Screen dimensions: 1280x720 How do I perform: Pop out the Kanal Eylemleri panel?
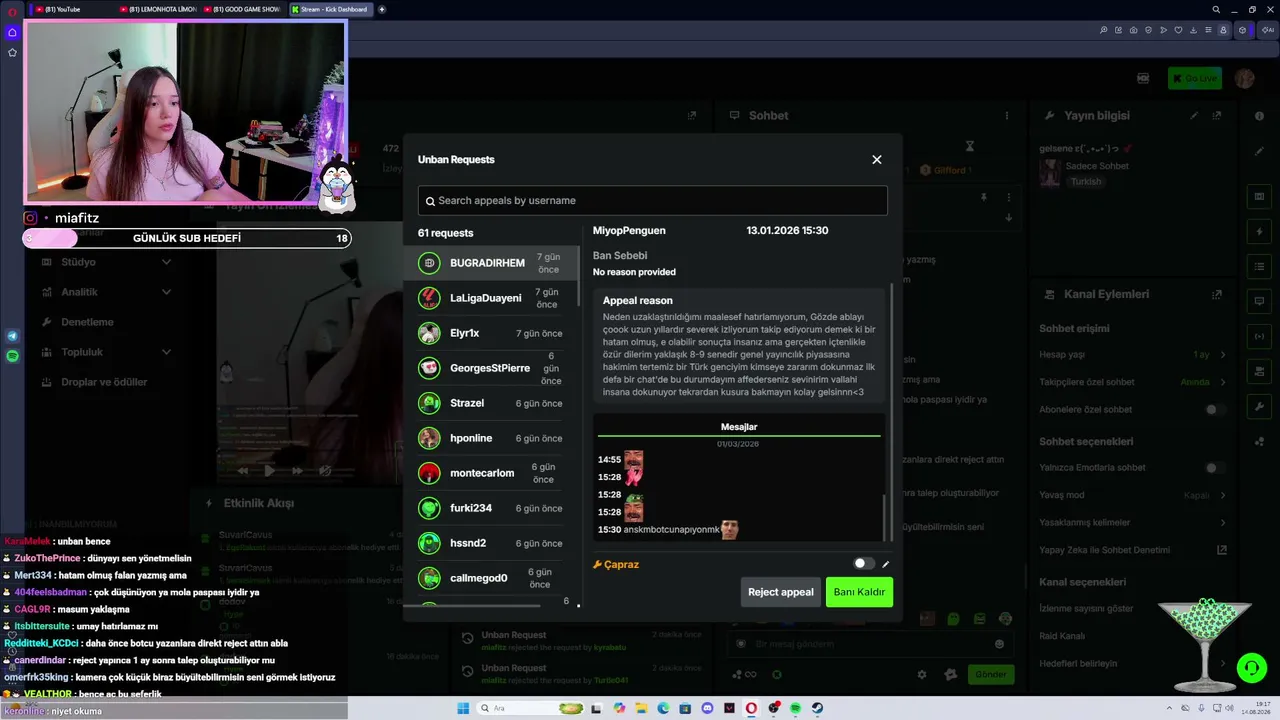click(1217, 295)
